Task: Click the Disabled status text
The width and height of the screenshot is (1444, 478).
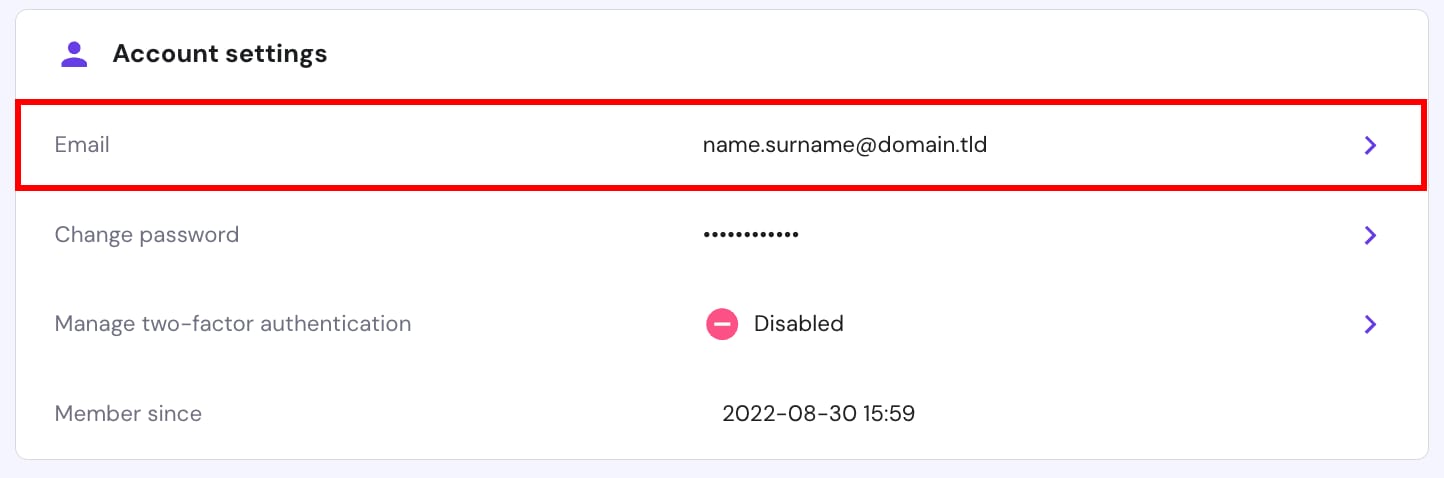Action: click(798, 324)
